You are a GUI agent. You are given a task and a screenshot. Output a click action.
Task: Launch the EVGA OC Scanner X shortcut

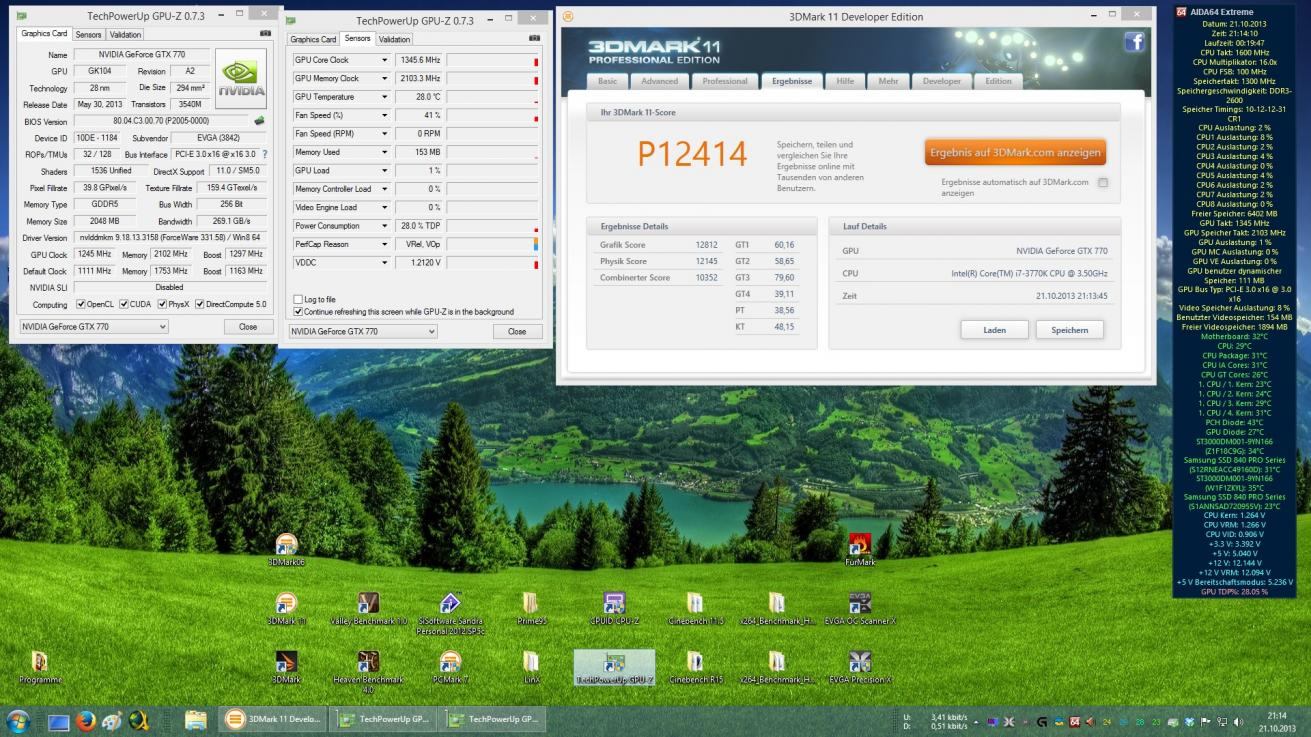click(861, 609)
